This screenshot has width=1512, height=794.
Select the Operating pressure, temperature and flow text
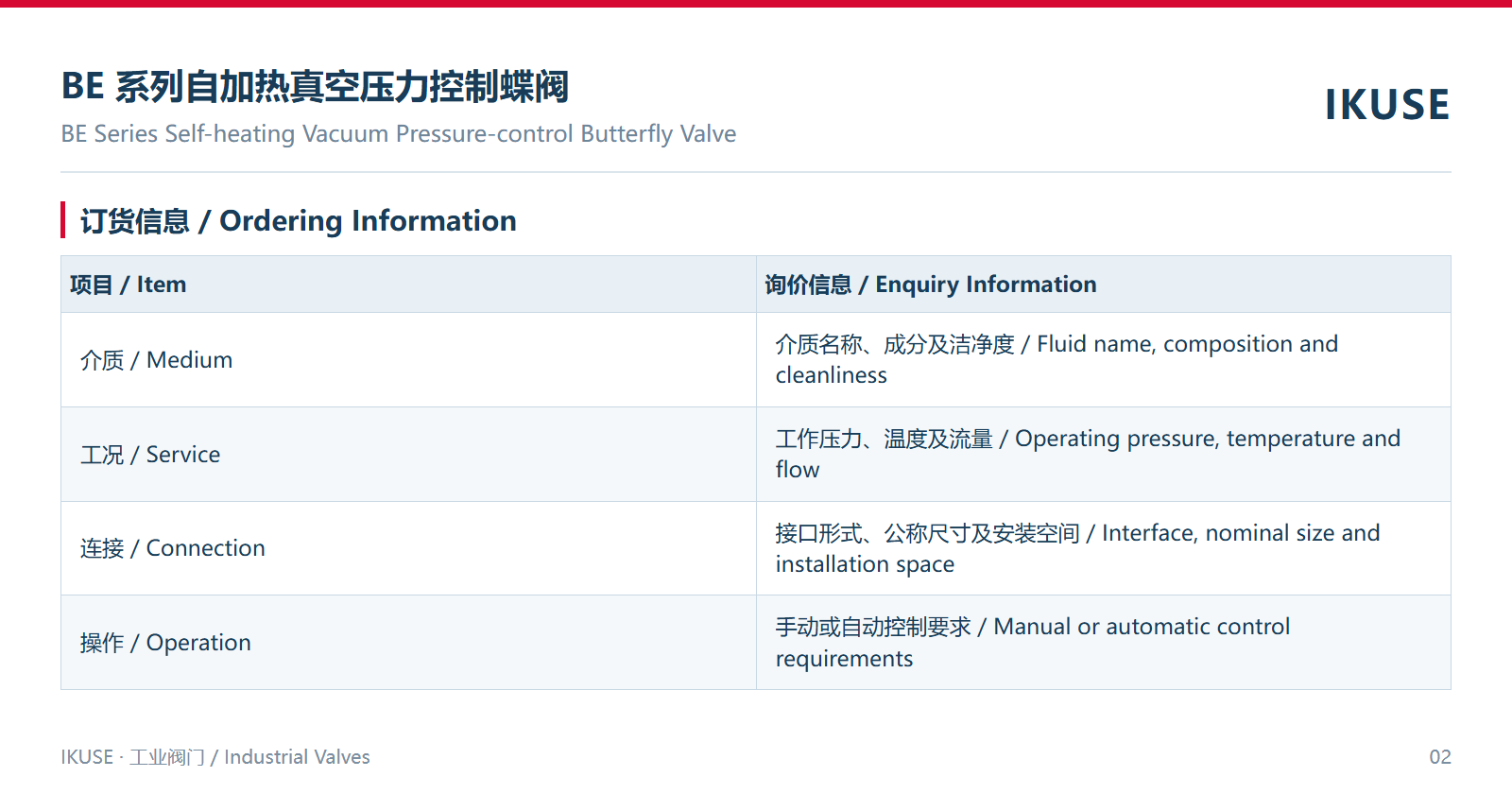tap(1088, 454)
